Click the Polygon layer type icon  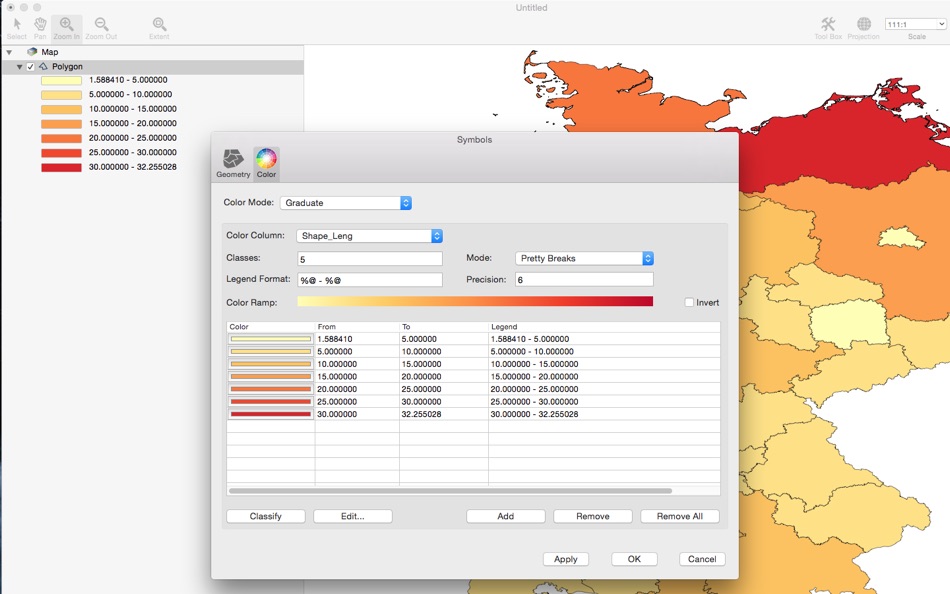pos(43,67)
